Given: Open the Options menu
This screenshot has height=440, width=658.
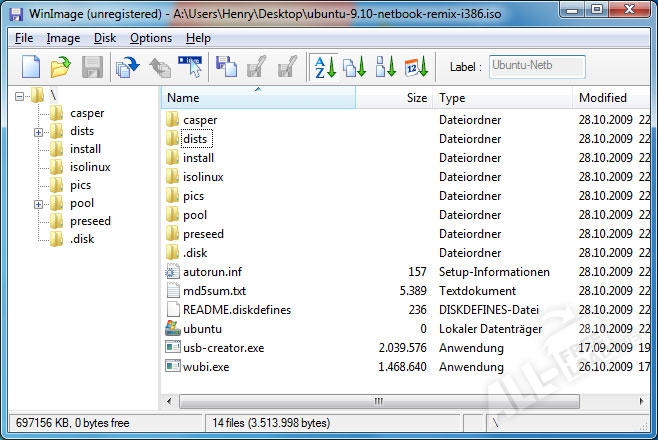Looking at the screenshot, I should pos(151,38).
